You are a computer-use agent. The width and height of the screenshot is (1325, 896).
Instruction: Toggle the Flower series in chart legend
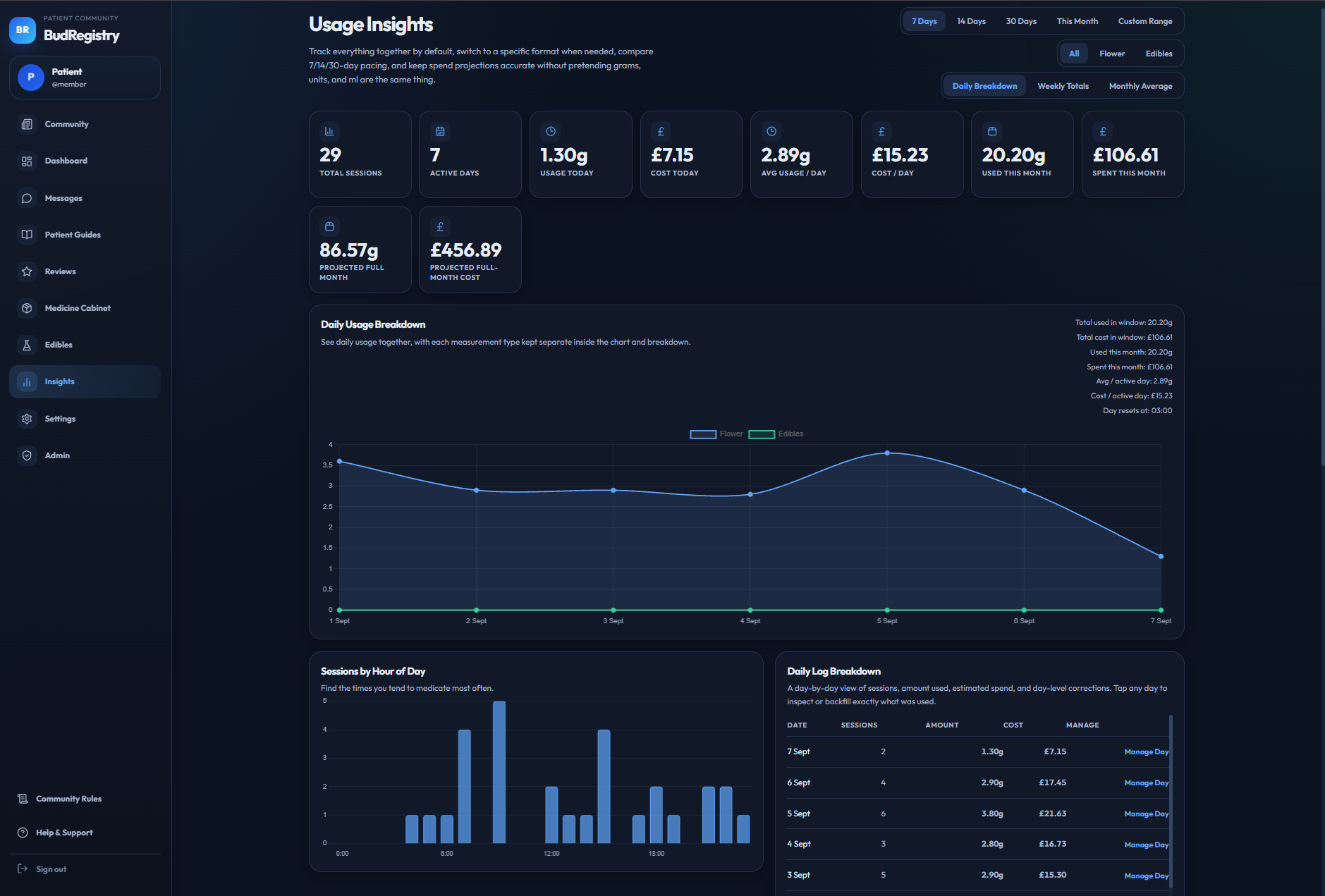tap(716, 434)
